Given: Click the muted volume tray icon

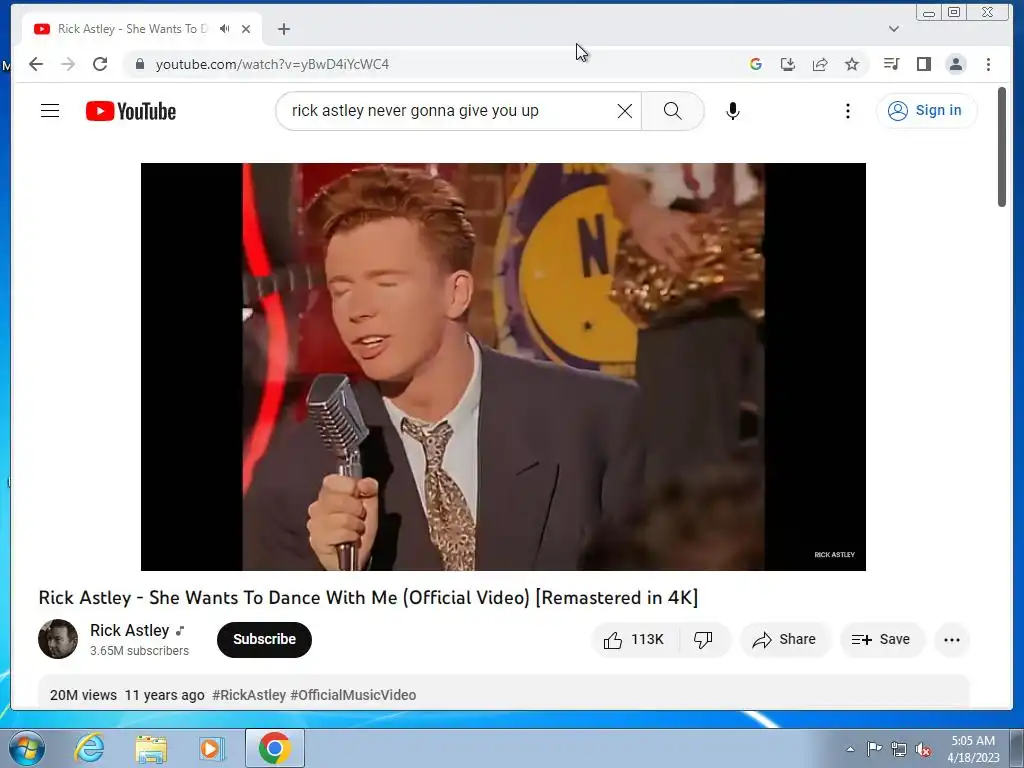Looking at the screenshot, I should (x=923, y=749).
